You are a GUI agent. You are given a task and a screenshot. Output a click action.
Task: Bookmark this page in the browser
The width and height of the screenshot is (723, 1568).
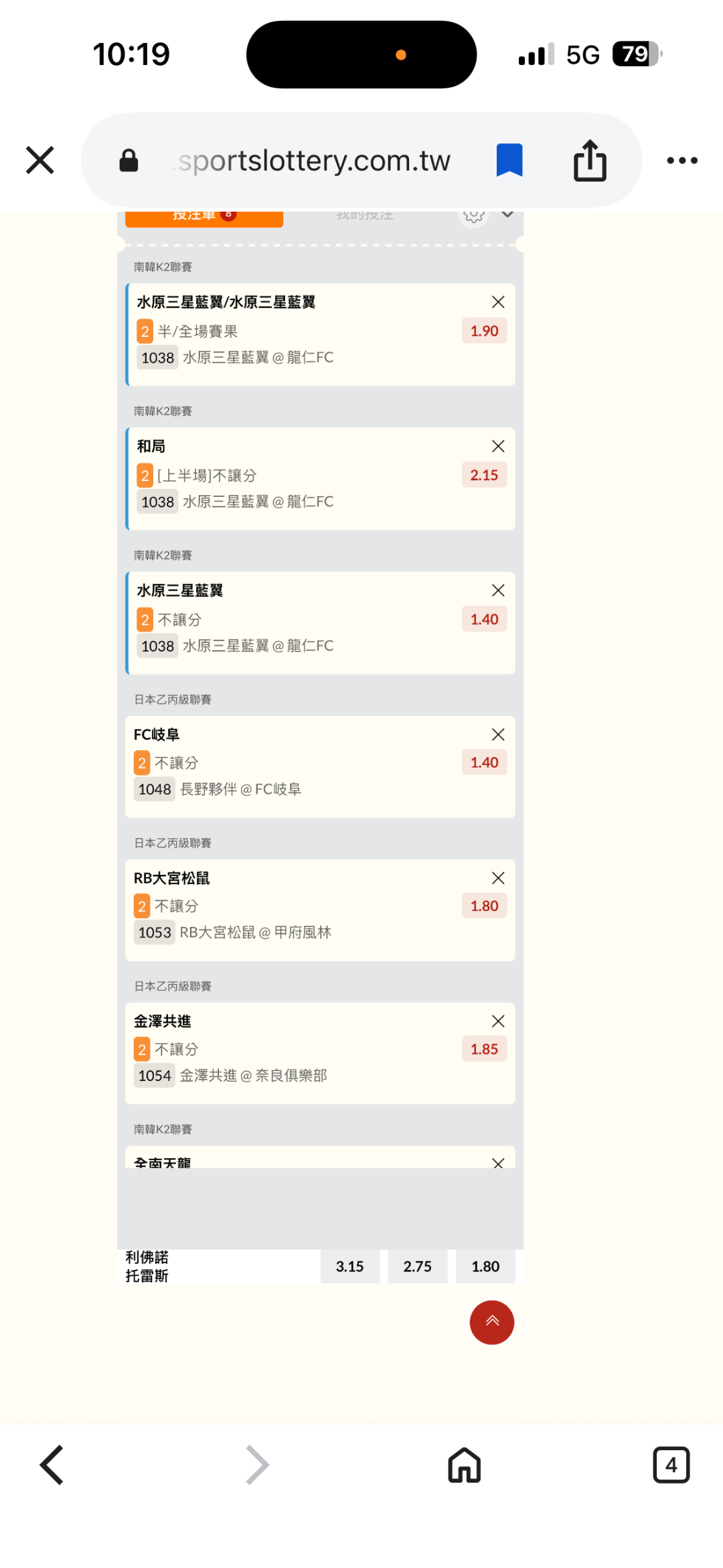click(509, 161)
